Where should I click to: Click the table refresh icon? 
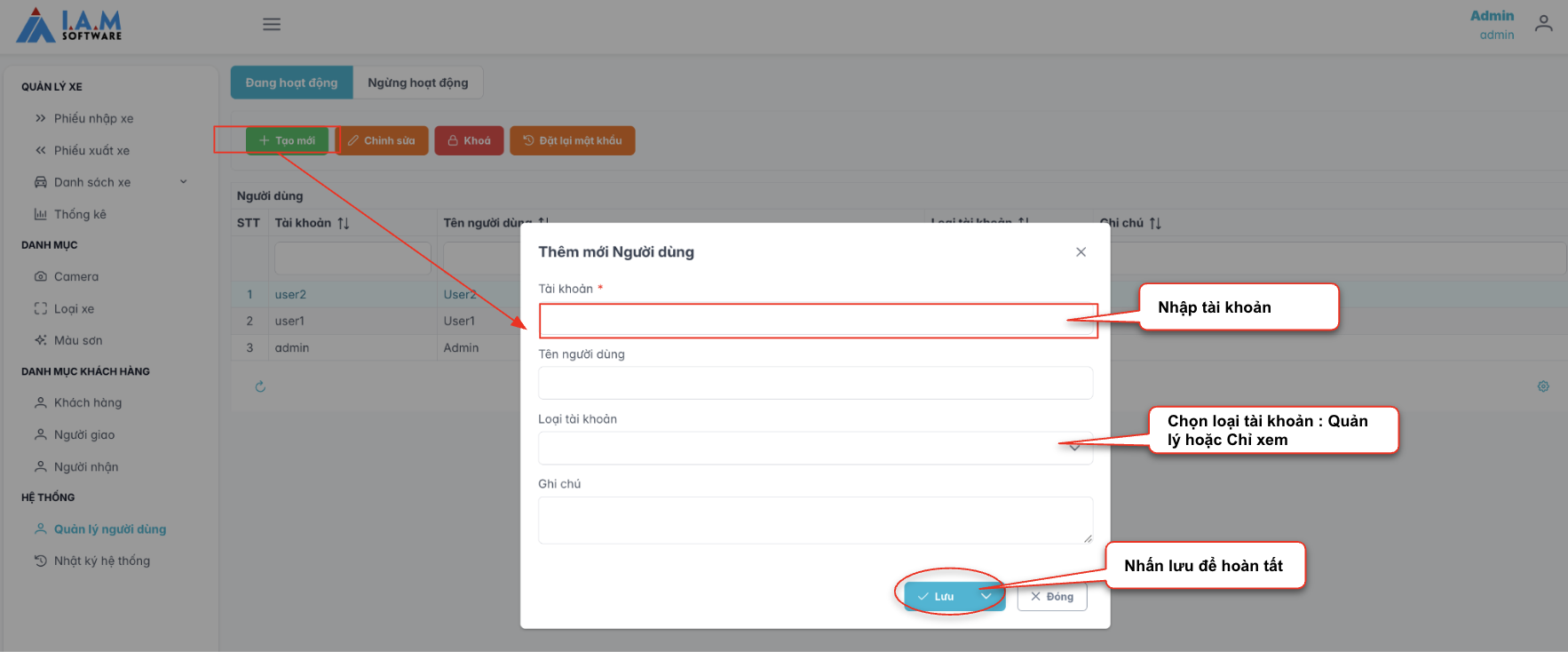tap(260, 386)
